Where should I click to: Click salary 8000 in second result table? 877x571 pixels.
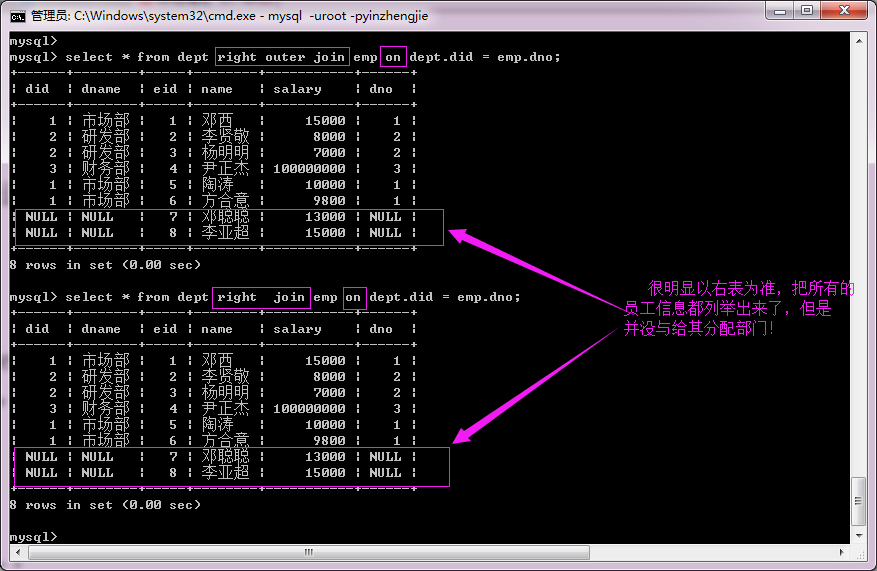[x=329, y=376]
